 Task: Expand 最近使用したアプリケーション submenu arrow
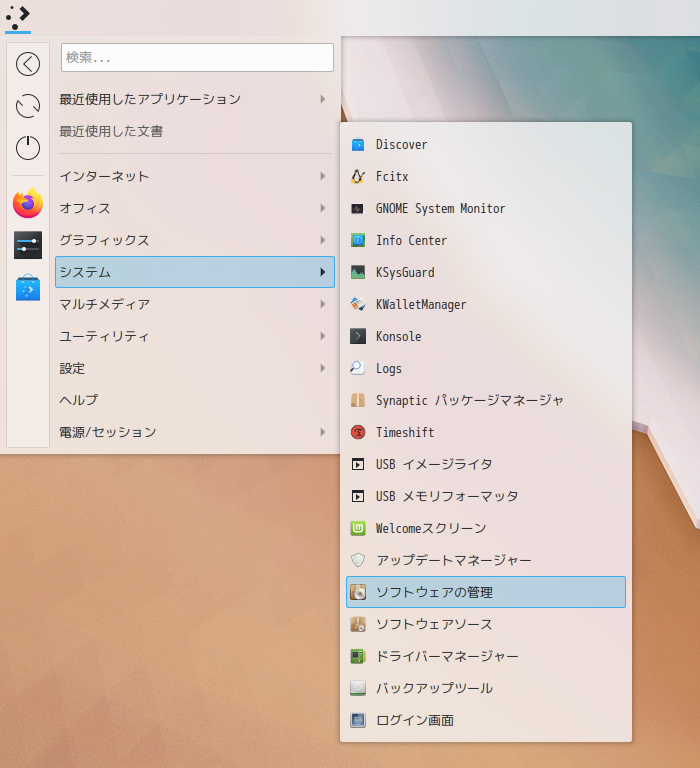coord(322,99)
